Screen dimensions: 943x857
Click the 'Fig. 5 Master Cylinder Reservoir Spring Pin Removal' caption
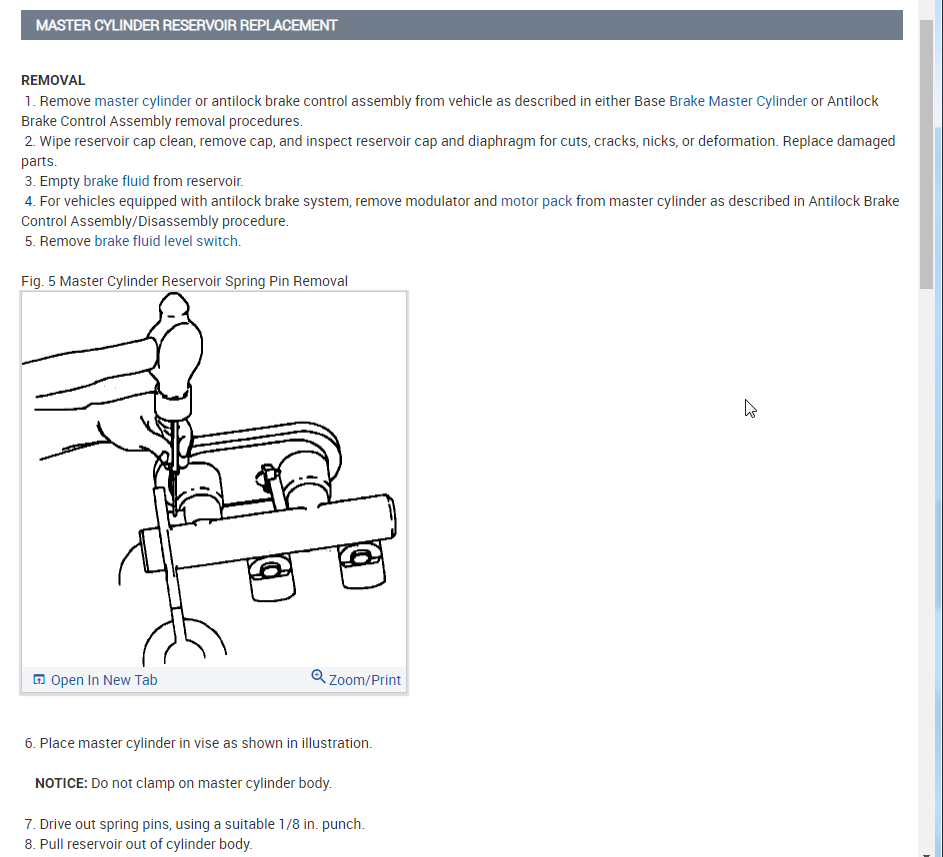[x=184, y=281]
